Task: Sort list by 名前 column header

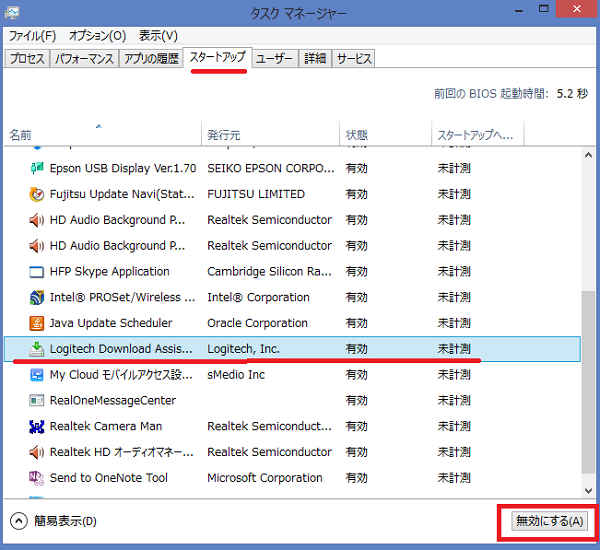Action: [x=21, y=135]
